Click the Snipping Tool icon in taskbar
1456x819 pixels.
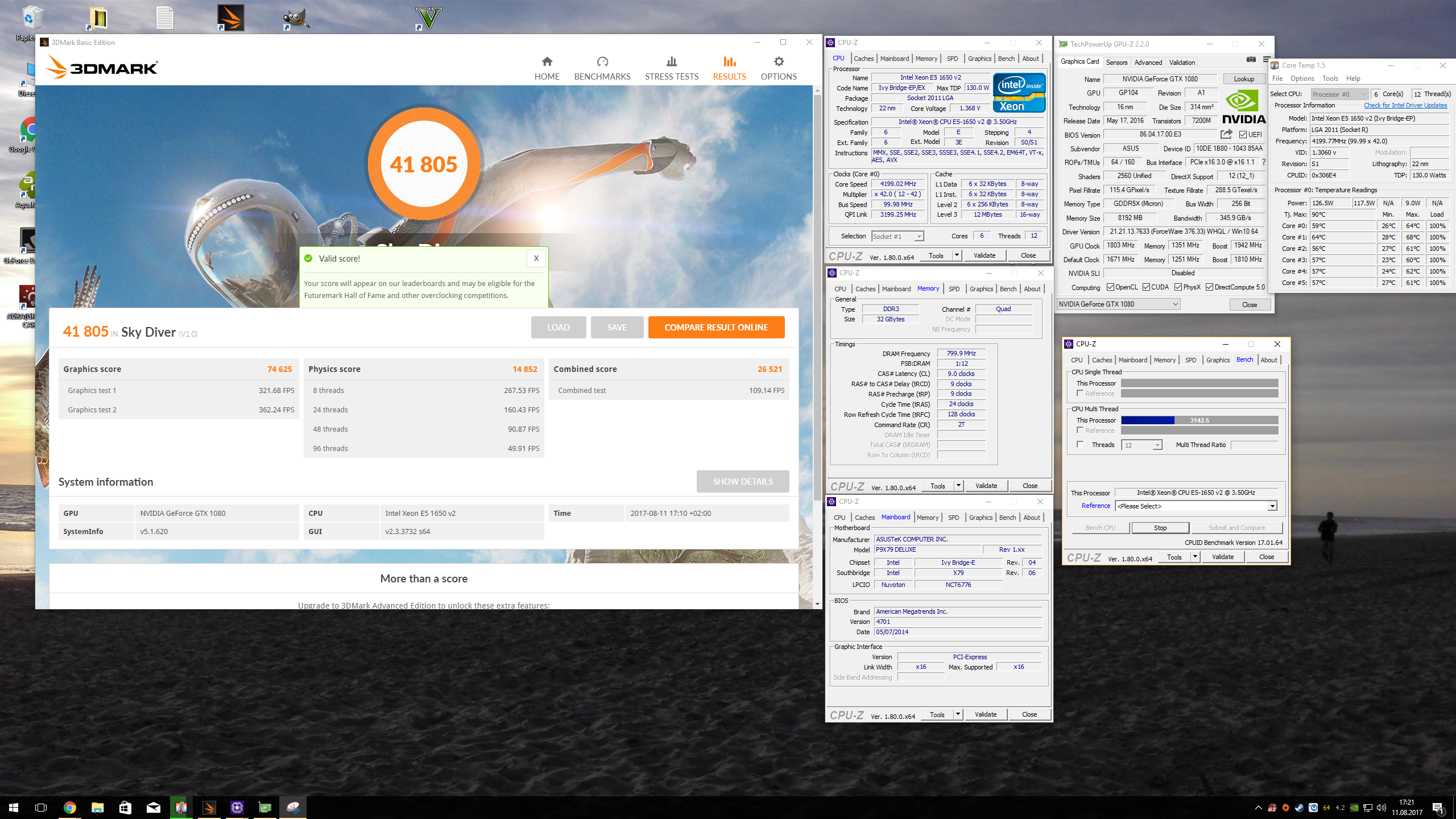point(293,807)
